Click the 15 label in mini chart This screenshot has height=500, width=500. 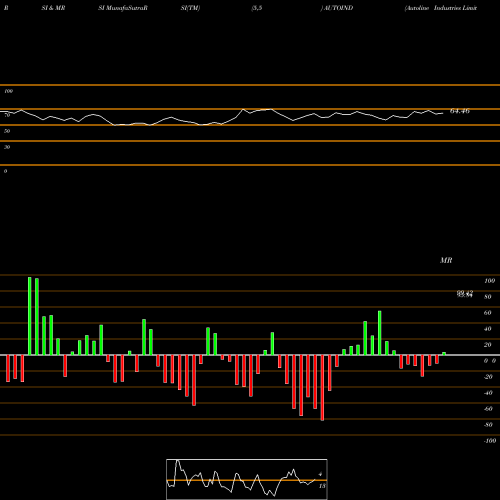(x=322, y=486)
